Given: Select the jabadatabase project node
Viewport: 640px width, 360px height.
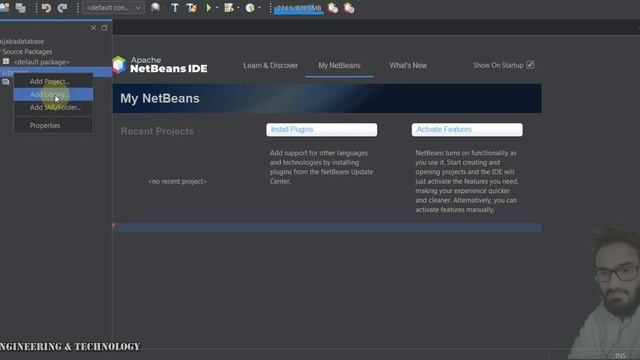Looking at the screenshot, I should (x=22, y=41).
